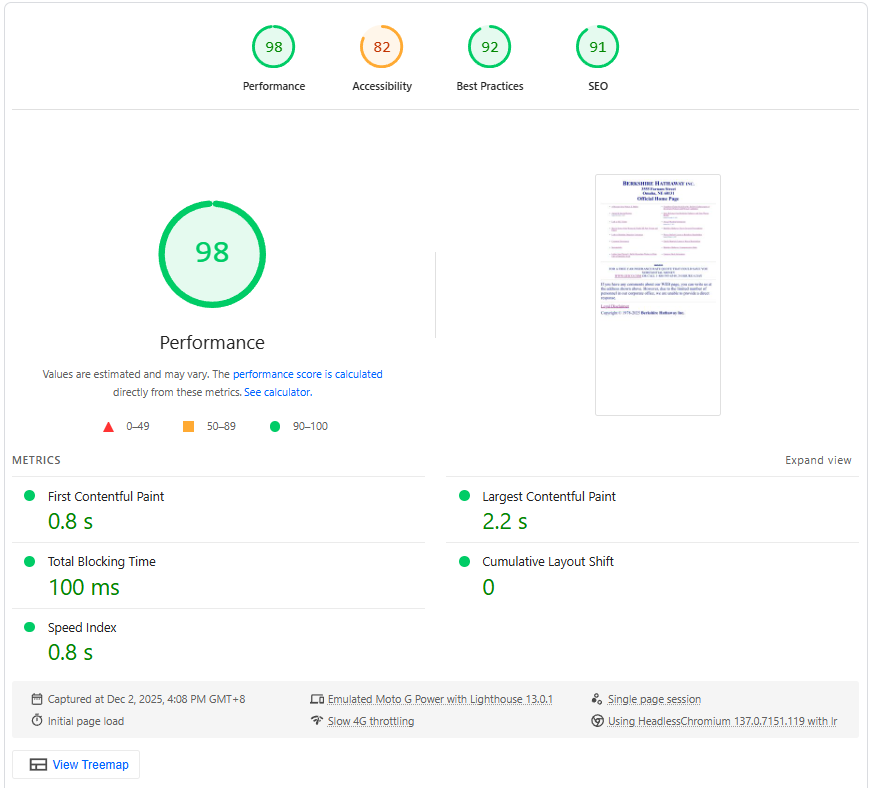Image resolution: width=872 pixels, height=788 pixels.
Task: Click the treemap icon beside View Treemap
Action: click(x=39, y=765)
